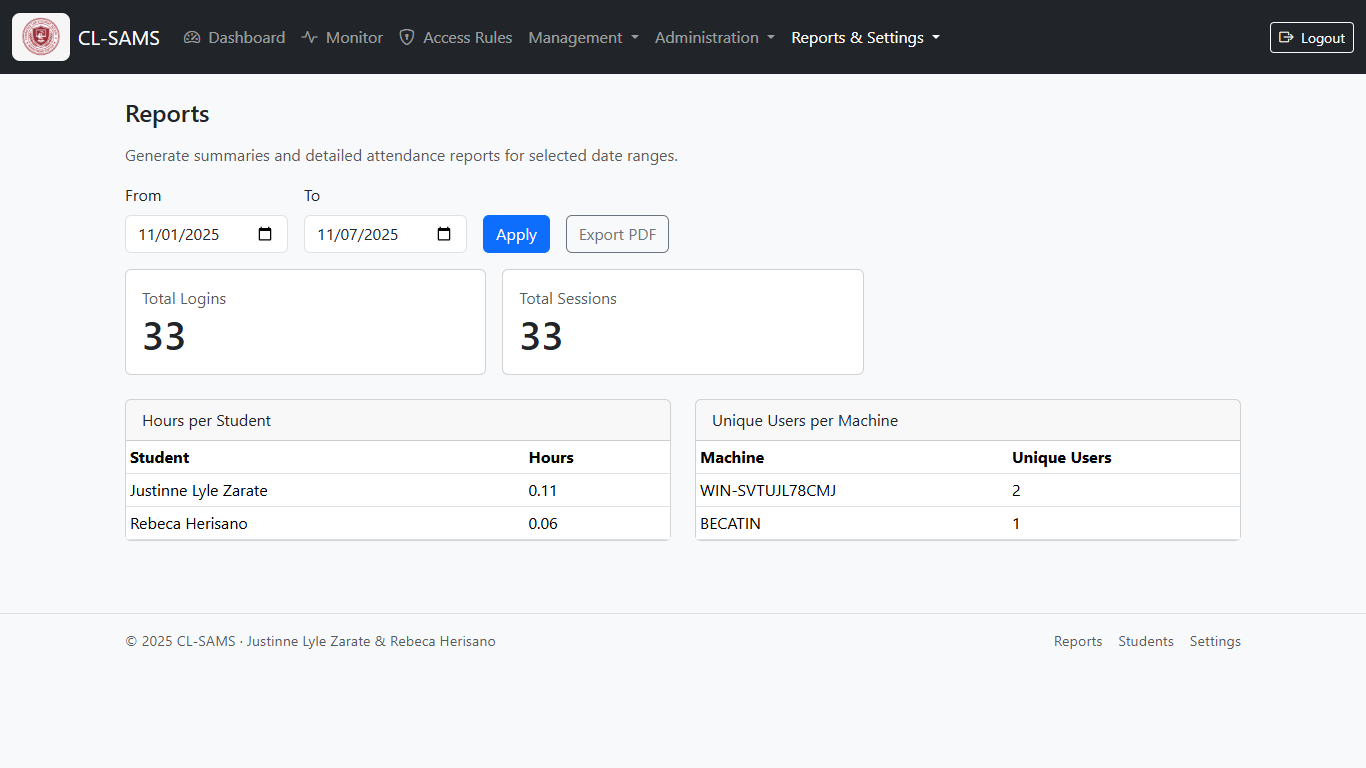The image size is (1366, 768).
Task: Open the From date calendar picker icon
Action: (x=265, y=234)
